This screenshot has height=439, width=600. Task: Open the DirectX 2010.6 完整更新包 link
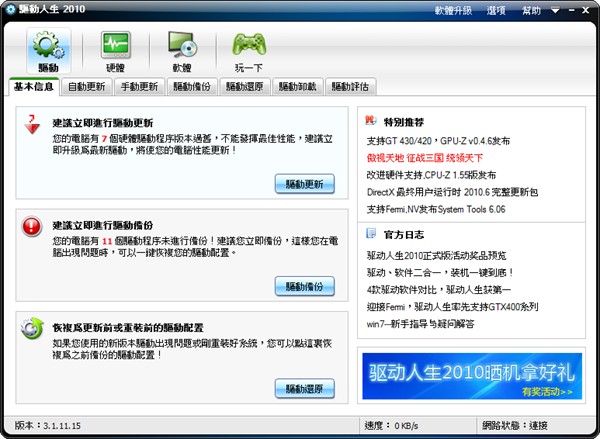[x=452, y=192]
